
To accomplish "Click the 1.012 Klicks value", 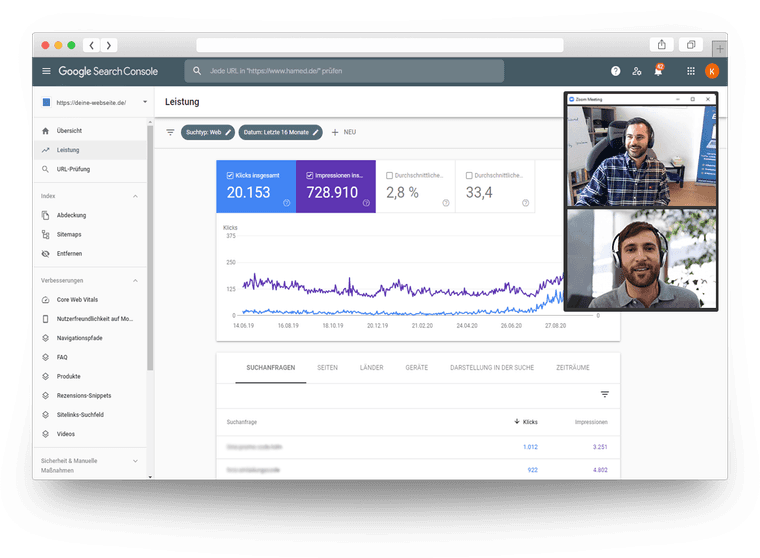I will click(530, 447).
